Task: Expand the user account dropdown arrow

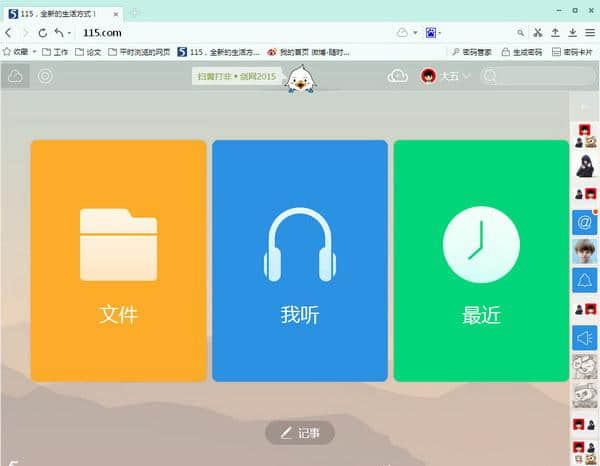Action: 466,77
